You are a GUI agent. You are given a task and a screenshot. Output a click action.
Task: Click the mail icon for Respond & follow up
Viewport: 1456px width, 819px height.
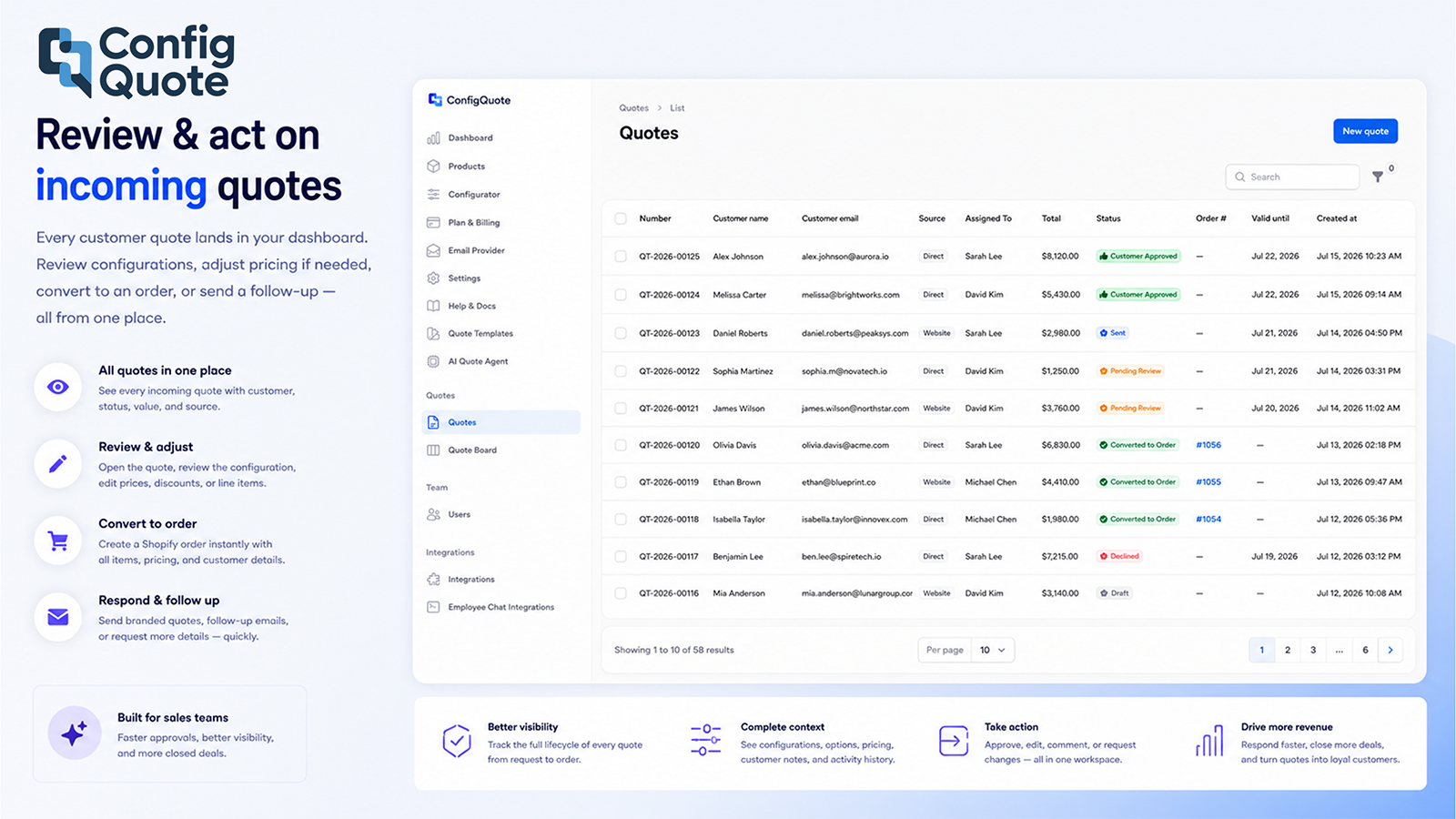[58, 617]
